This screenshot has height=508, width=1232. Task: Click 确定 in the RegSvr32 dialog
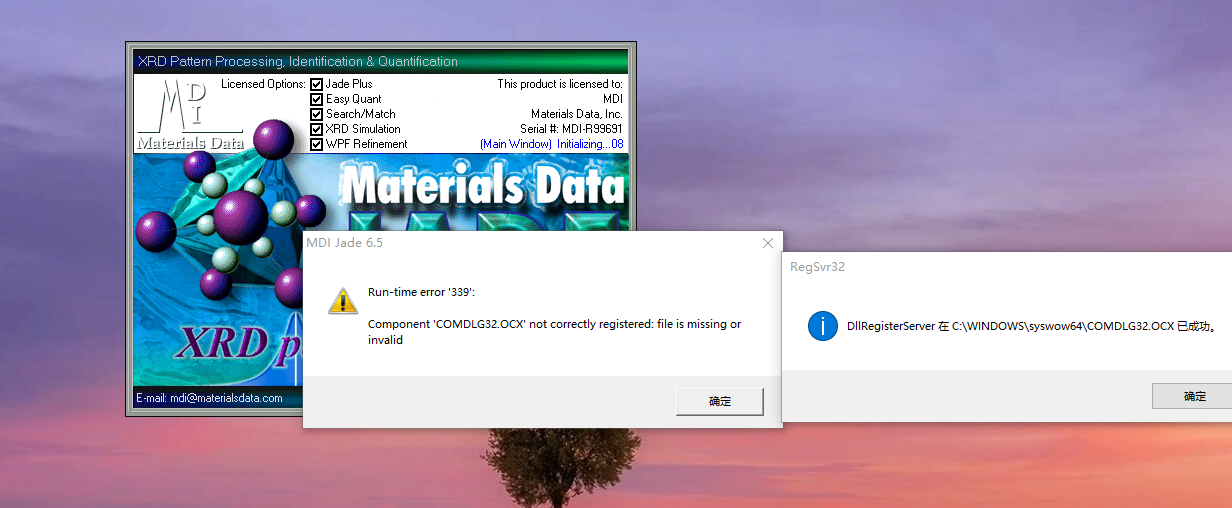coord(1194,396)
